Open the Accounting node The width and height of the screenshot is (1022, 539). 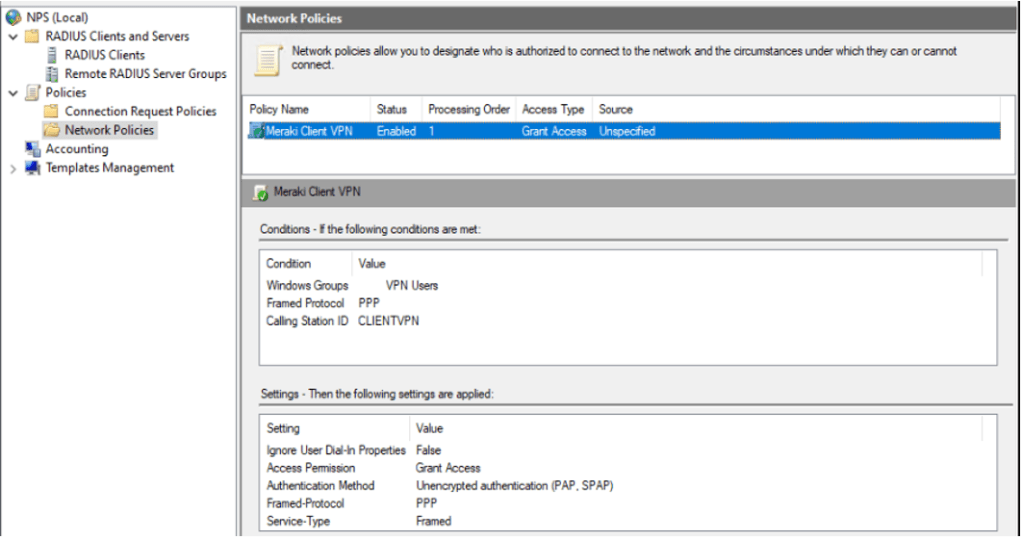pos(77,149)
